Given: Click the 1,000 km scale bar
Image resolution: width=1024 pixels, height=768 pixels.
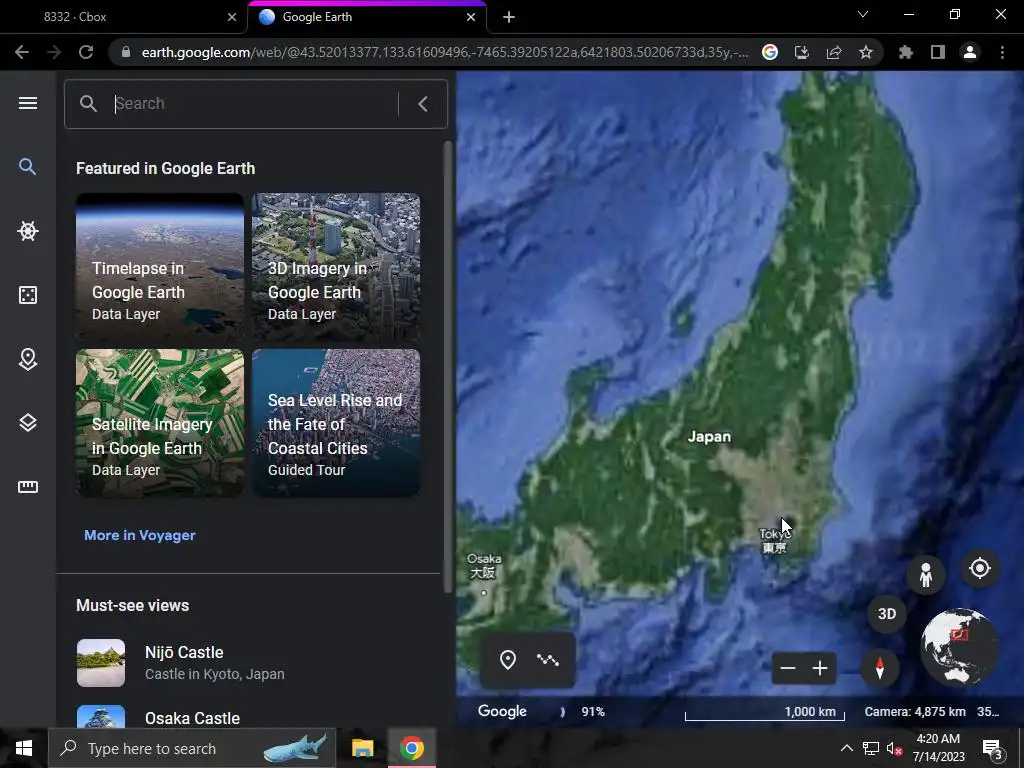Looking at the screenshot, I should click(765, 712).
